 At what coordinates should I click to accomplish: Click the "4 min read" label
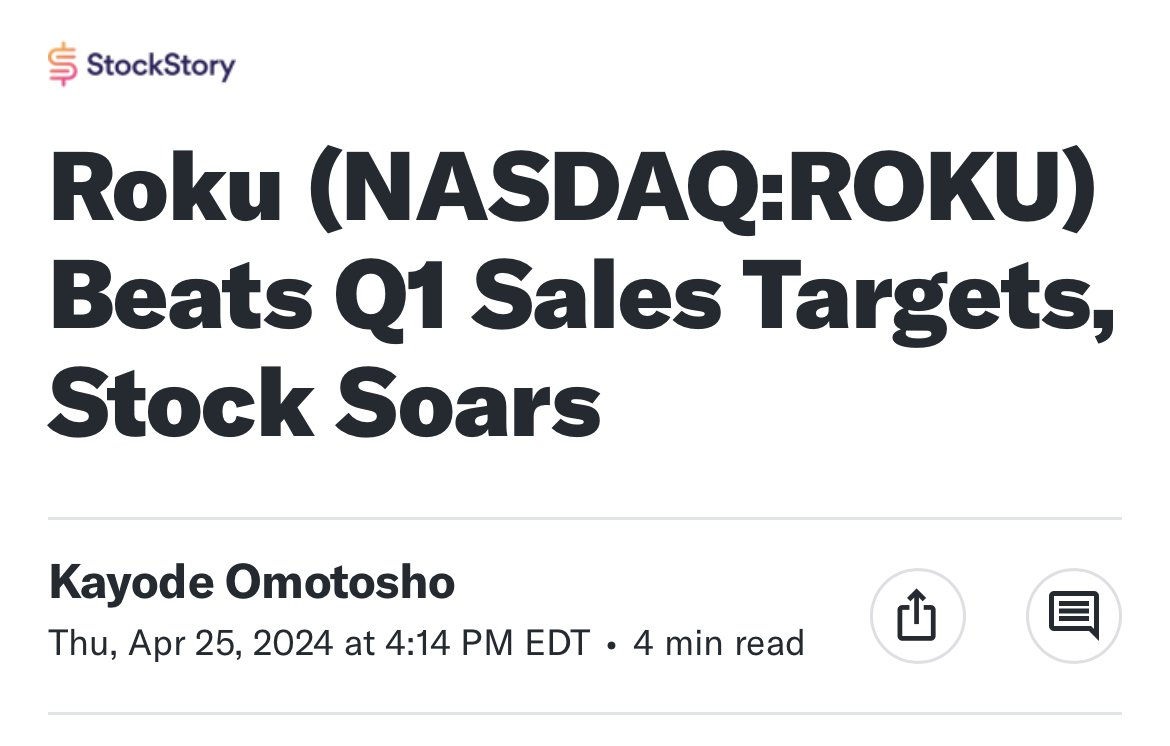719,643
